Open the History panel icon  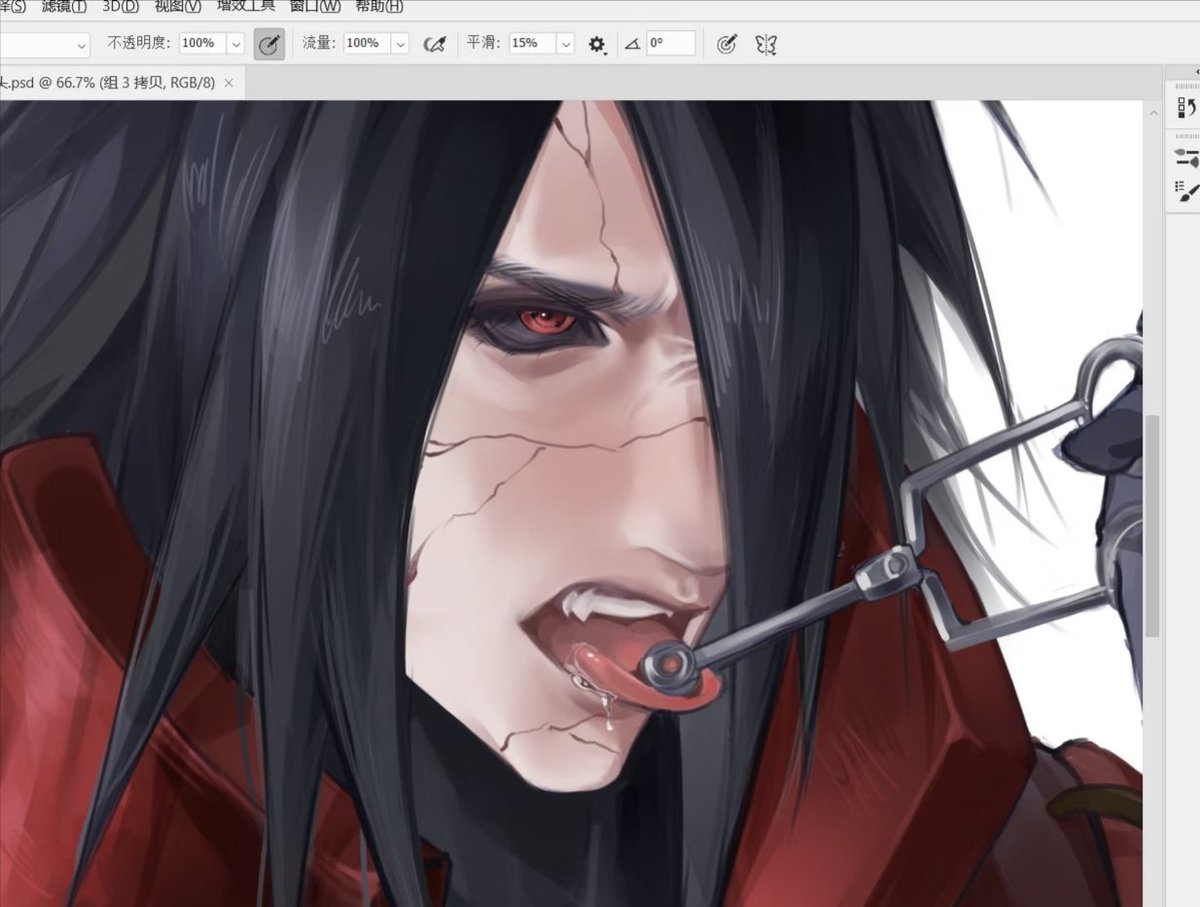point(1187,107)
